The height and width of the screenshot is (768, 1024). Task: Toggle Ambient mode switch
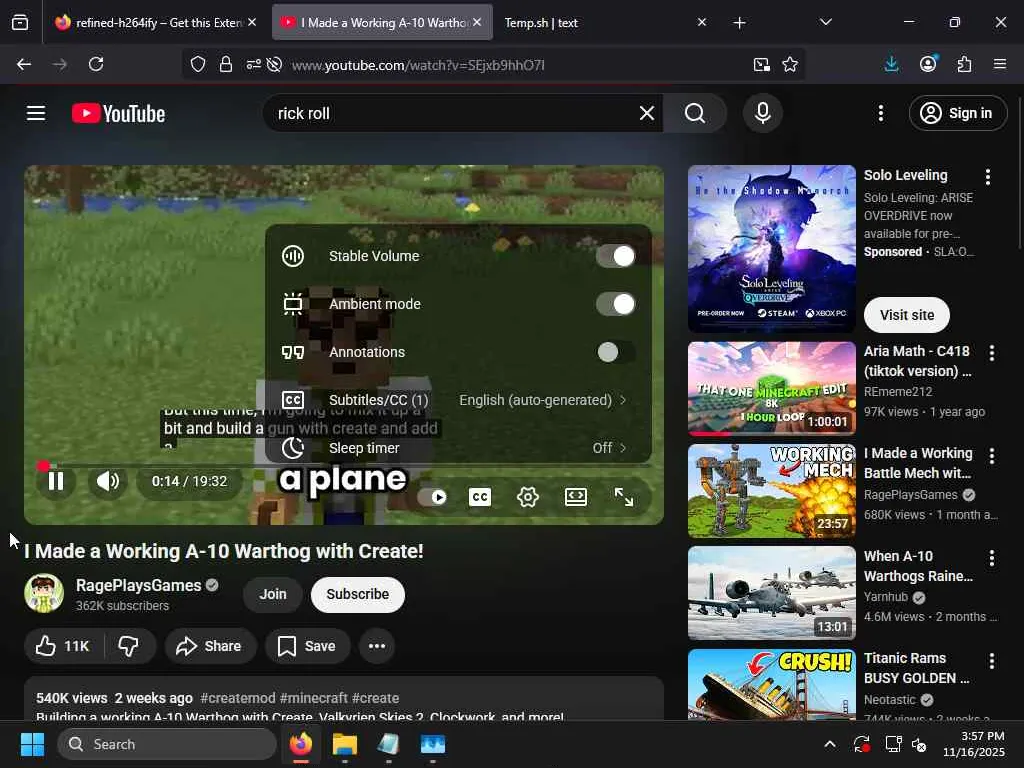pyautogui.click(x=616, y=304)
